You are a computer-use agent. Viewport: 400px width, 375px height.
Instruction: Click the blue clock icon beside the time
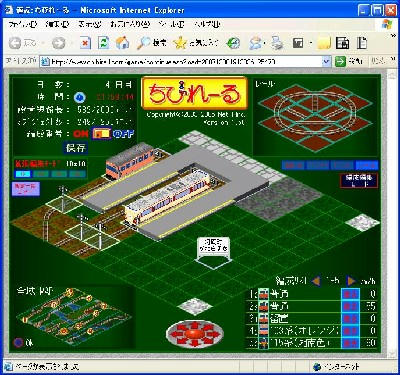pyautogui.click(x=80, y=97)
